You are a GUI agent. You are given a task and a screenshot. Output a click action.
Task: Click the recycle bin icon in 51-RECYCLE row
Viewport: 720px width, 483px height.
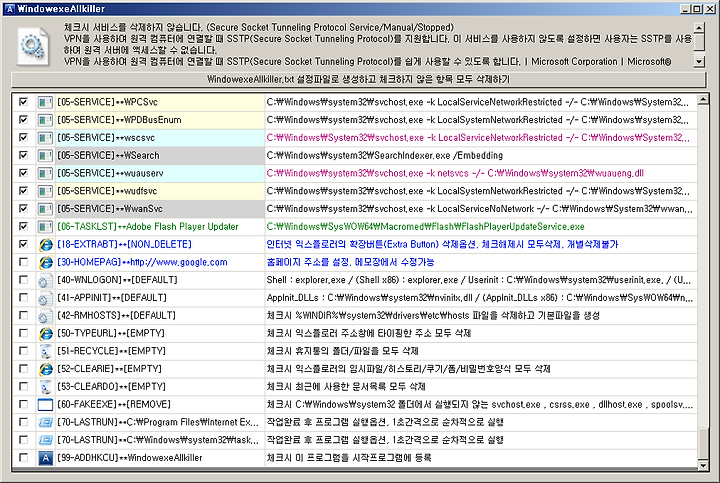point(45,351)
